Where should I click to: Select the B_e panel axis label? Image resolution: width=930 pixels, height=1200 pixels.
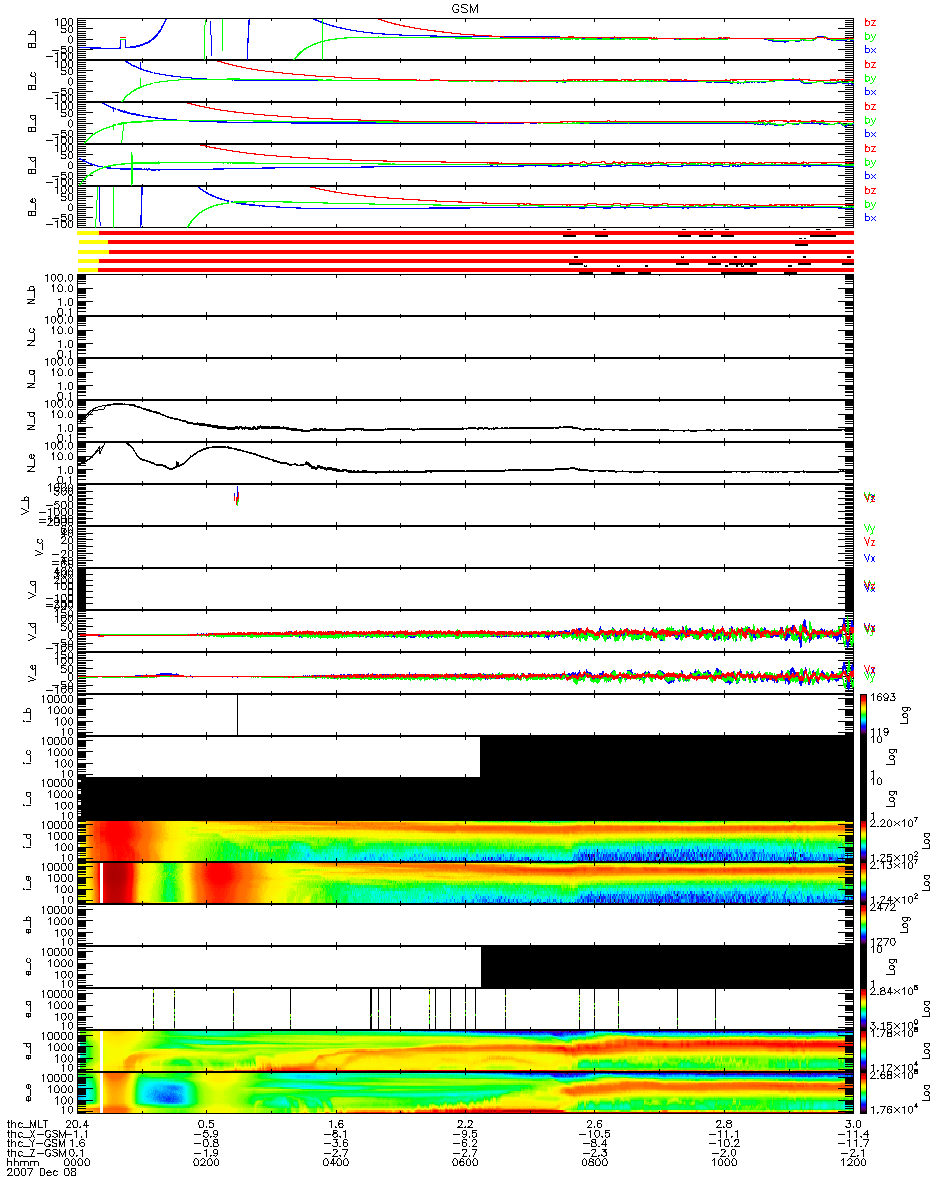31,206
